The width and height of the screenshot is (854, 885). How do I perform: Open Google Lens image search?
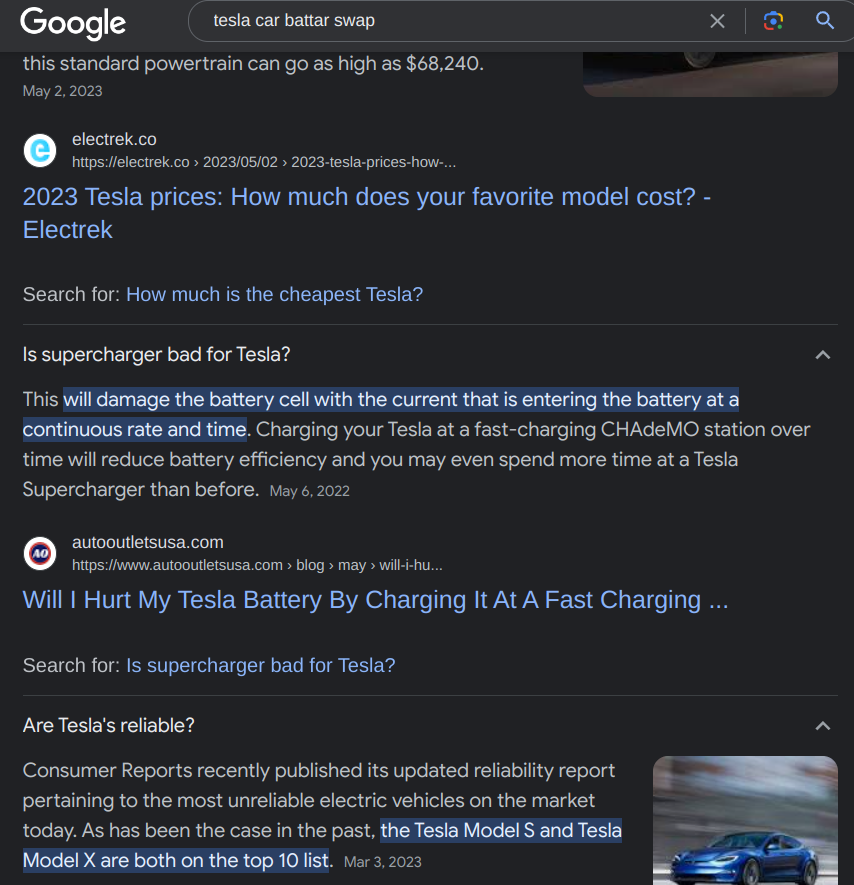pos(772,21)
